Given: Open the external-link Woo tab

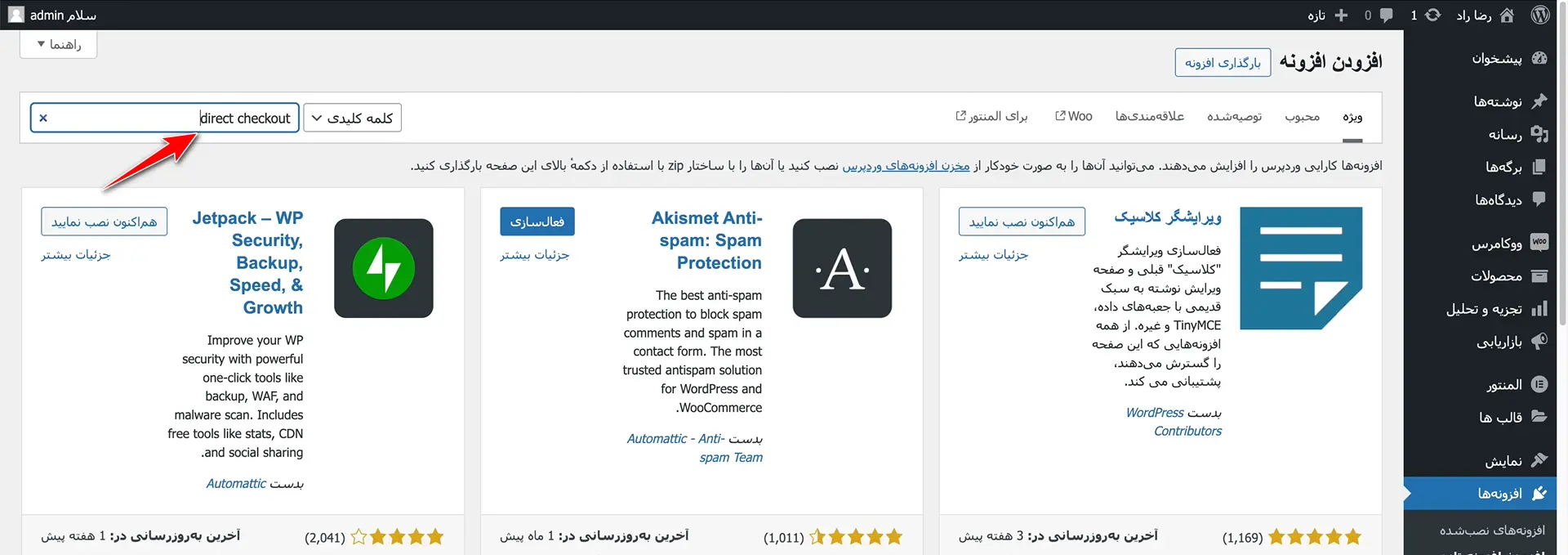Looking at the screenshot, I should (1074, 116).
